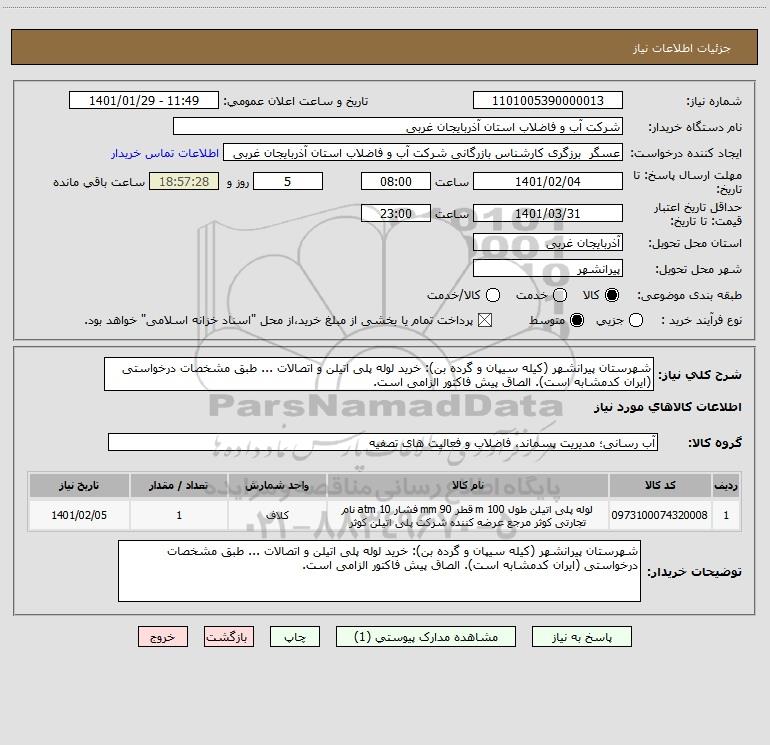Click the واحد شمارش column header

click(x=277, y=485)
